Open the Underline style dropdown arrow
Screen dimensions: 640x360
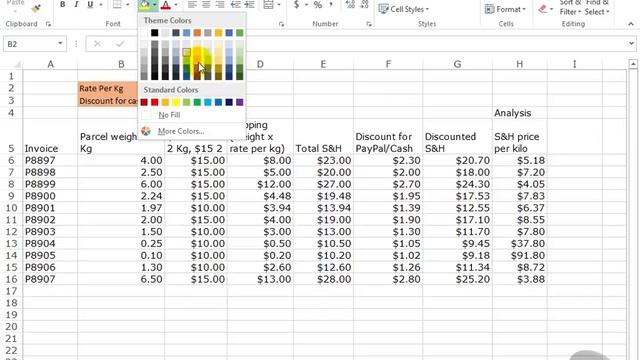101,5
